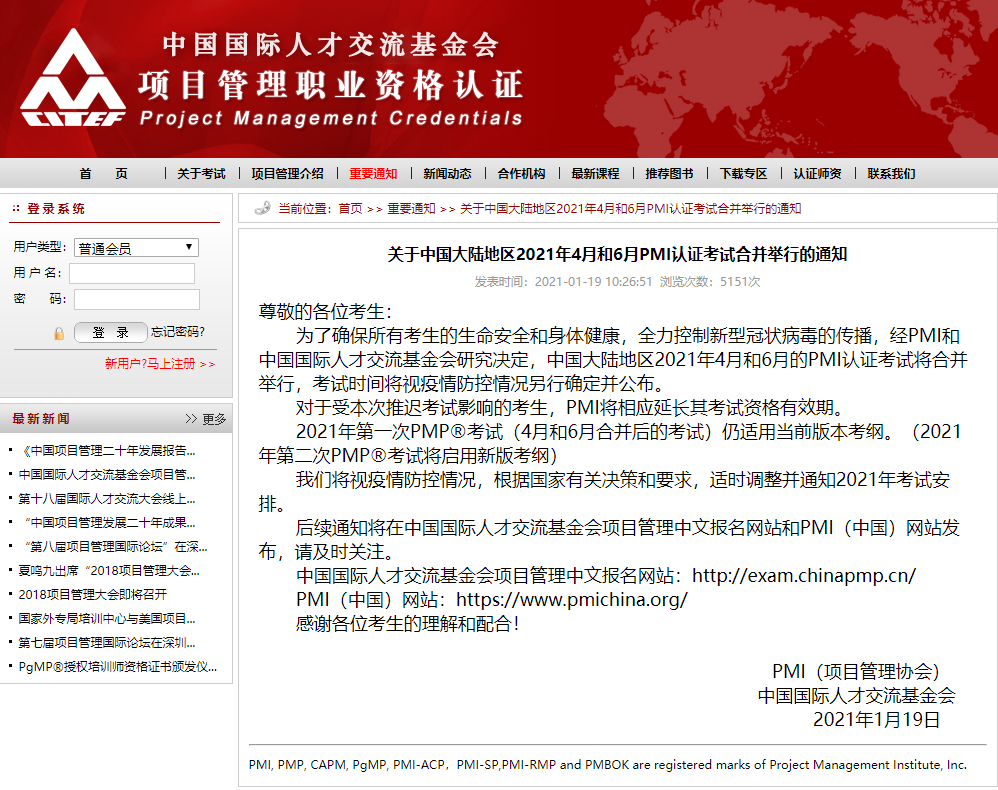Image resolution: width=998 pixels, height=790 pixels.
Task: Open news item 夏鸣九出席“2018项目管理大会
Action: 109,570
